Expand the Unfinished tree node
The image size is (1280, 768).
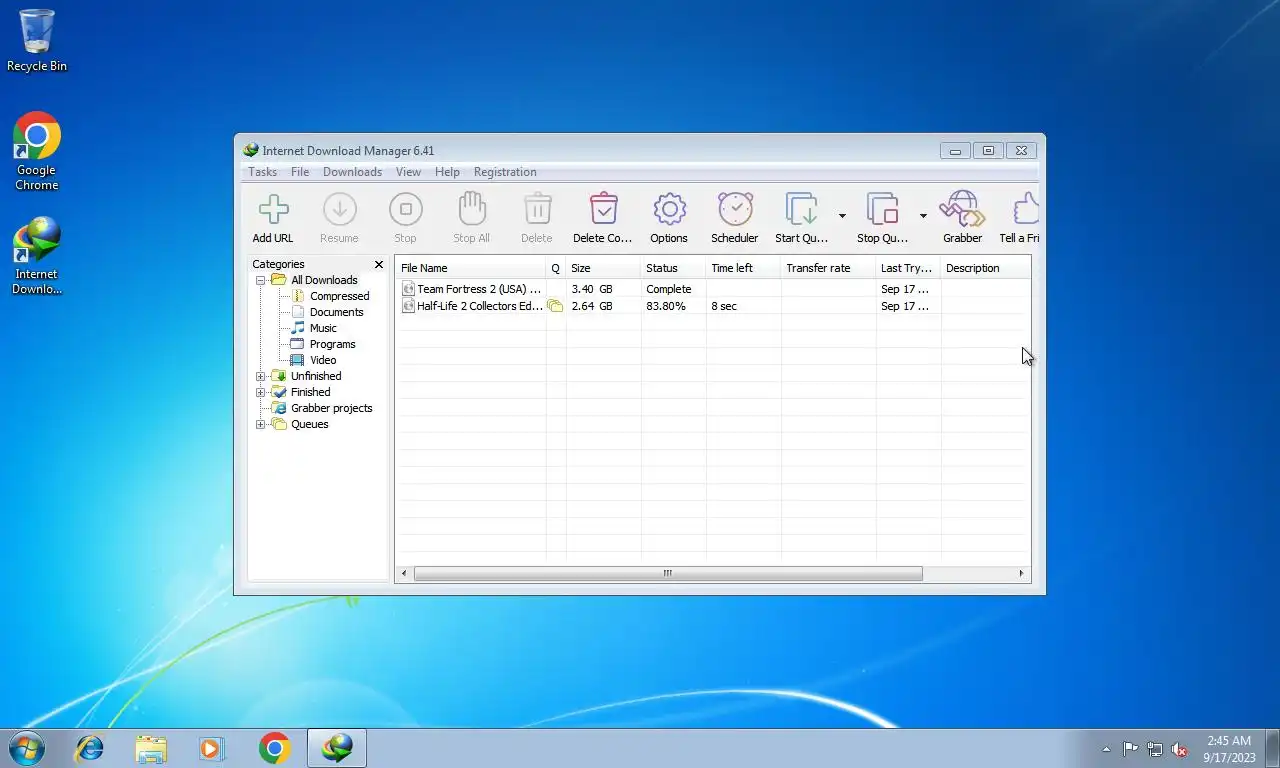(x=261, y=376)
